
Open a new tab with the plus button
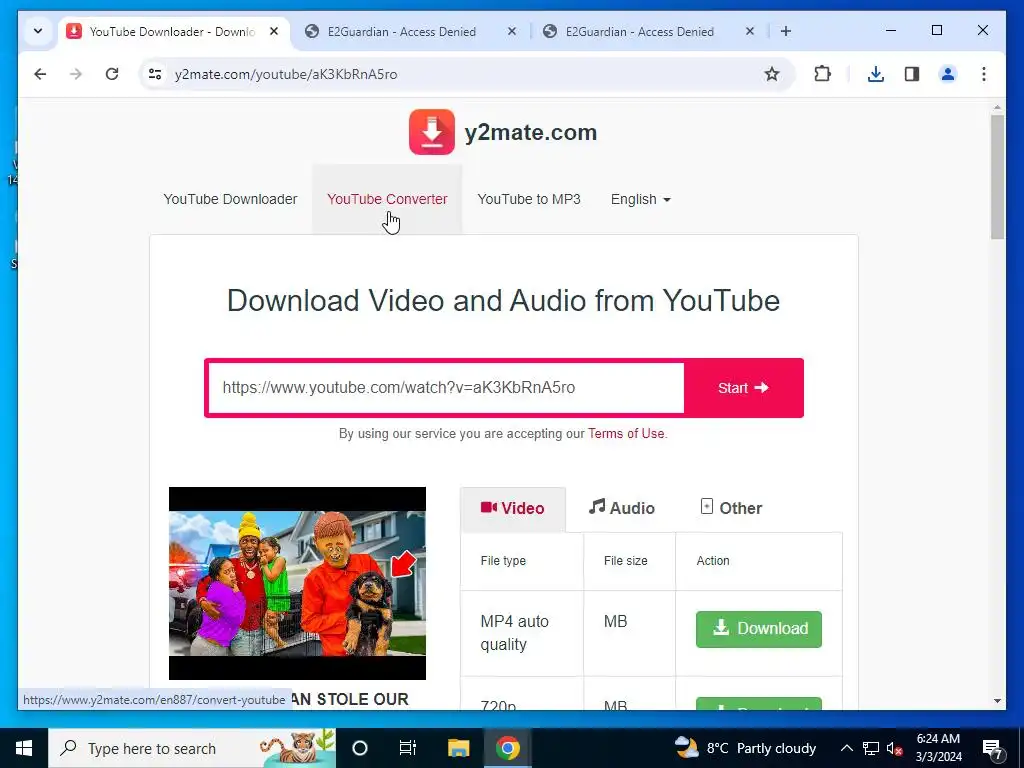pos(786,31)
